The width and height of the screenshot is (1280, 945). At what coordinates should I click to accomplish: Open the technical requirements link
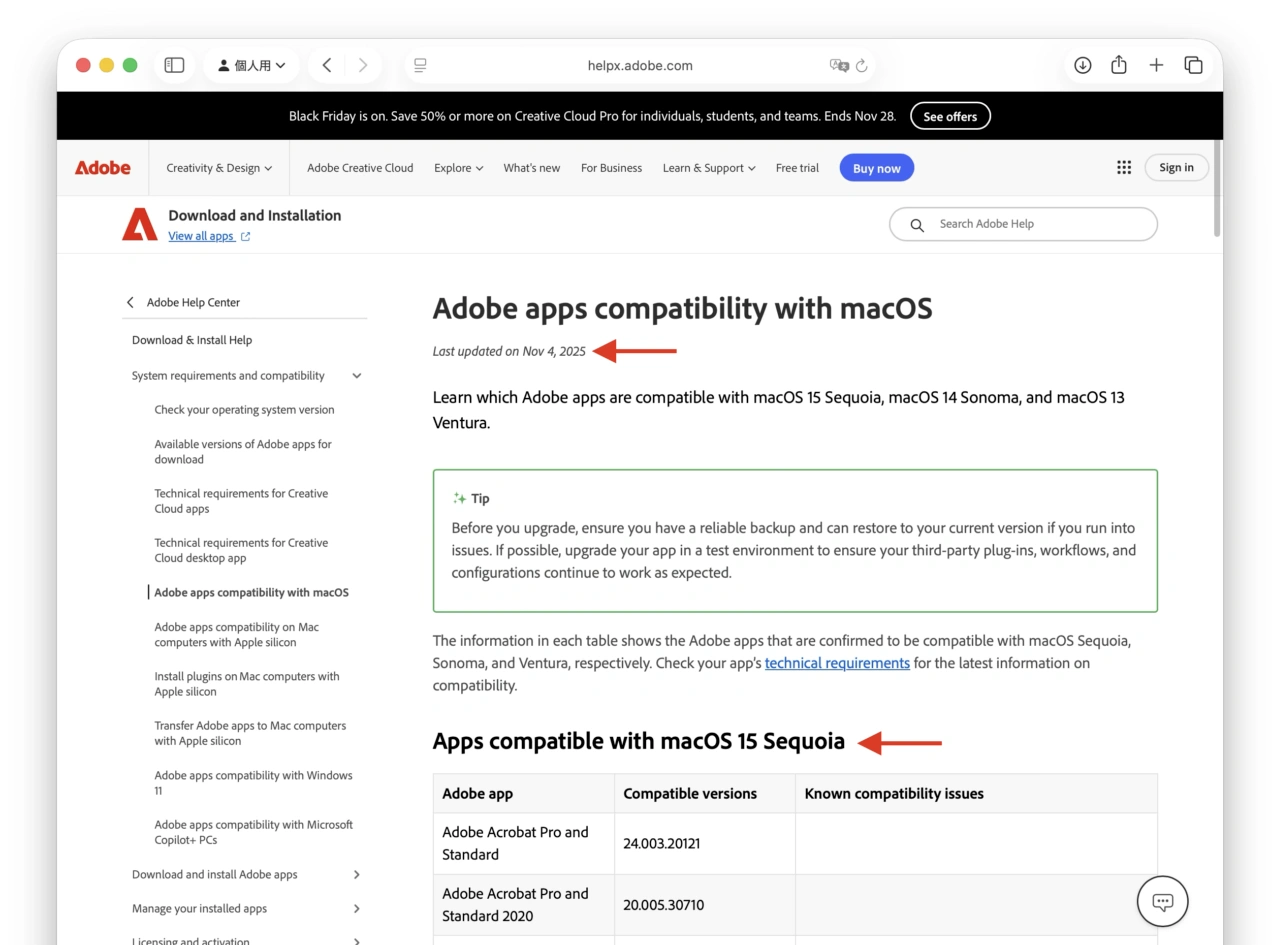coord(837,662)
